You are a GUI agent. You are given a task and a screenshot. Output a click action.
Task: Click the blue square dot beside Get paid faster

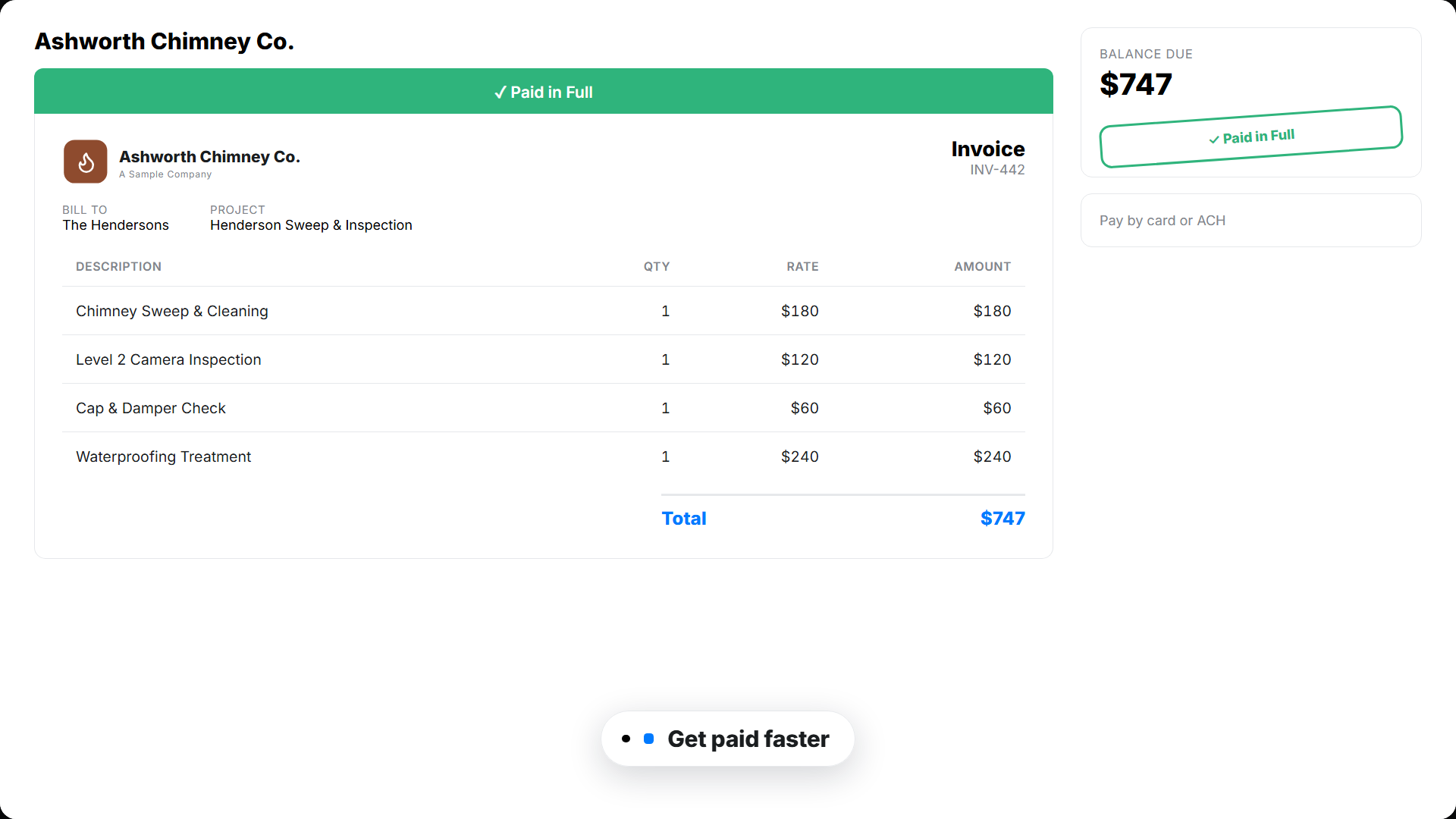point(649,739)
